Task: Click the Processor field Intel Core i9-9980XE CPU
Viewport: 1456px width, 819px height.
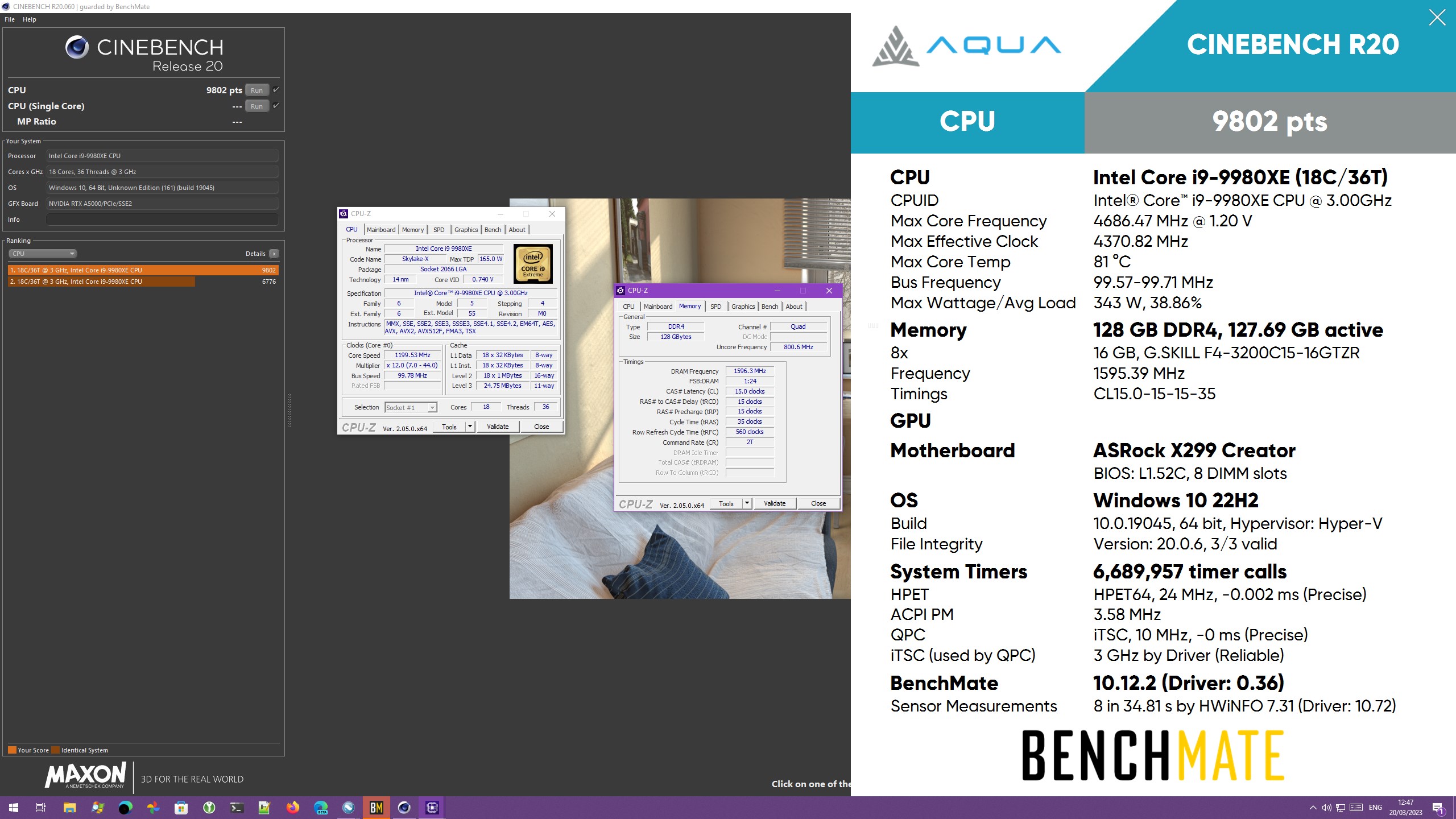Action: pyautogui.click(x=163, y=156)
